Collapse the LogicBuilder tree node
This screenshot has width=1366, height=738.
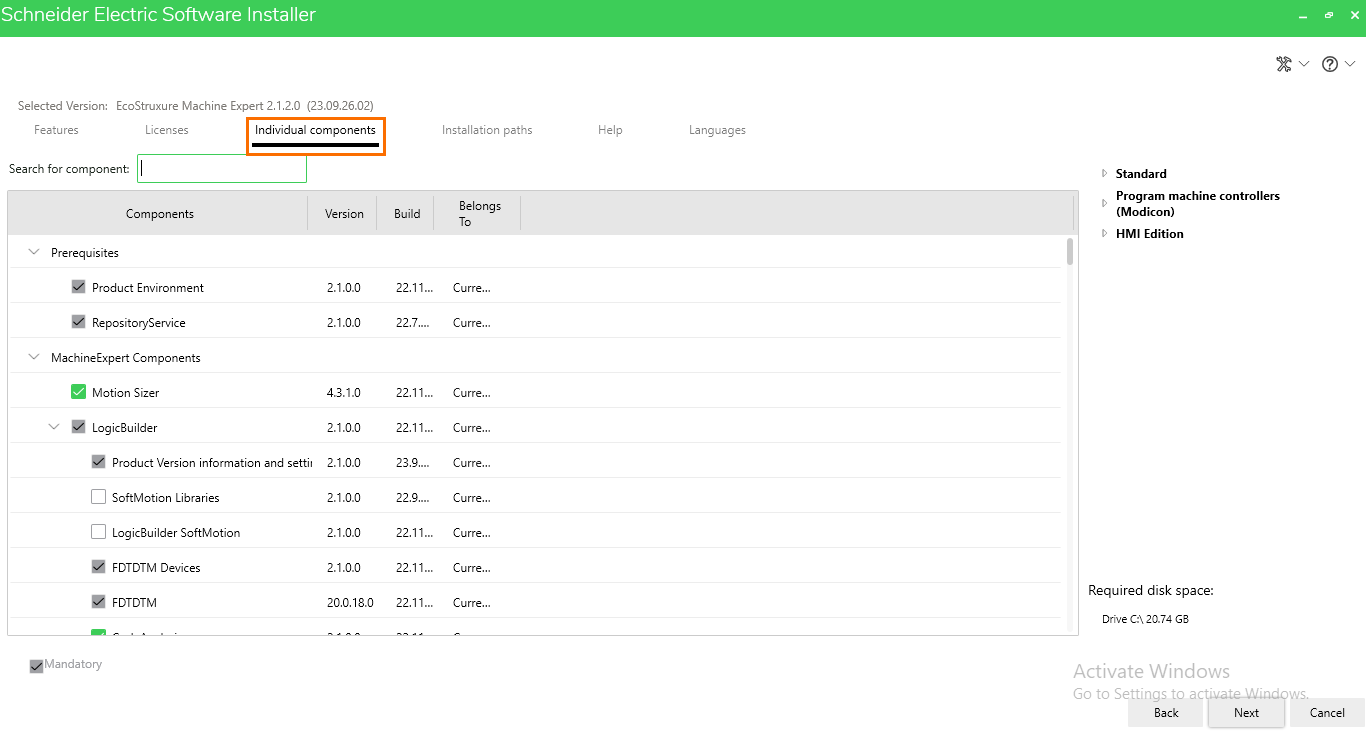pos(54,427)
